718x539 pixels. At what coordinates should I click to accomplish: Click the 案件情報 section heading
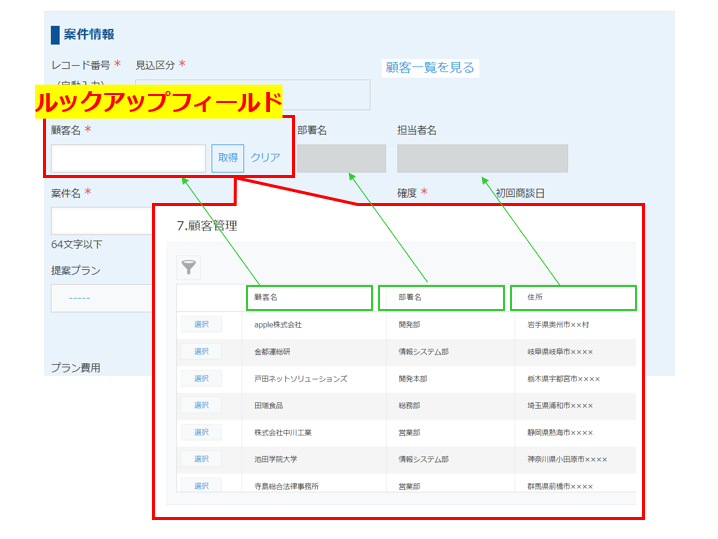tap(89, 34)
